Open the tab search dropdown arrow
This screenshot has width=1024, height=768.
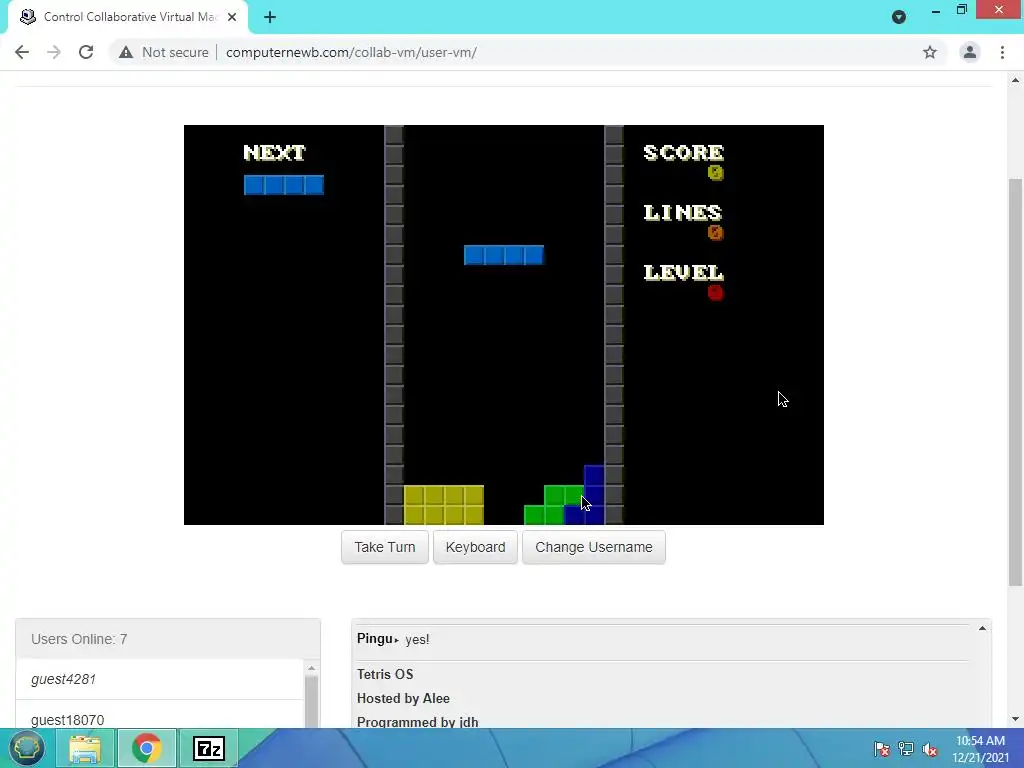point(899,17)
